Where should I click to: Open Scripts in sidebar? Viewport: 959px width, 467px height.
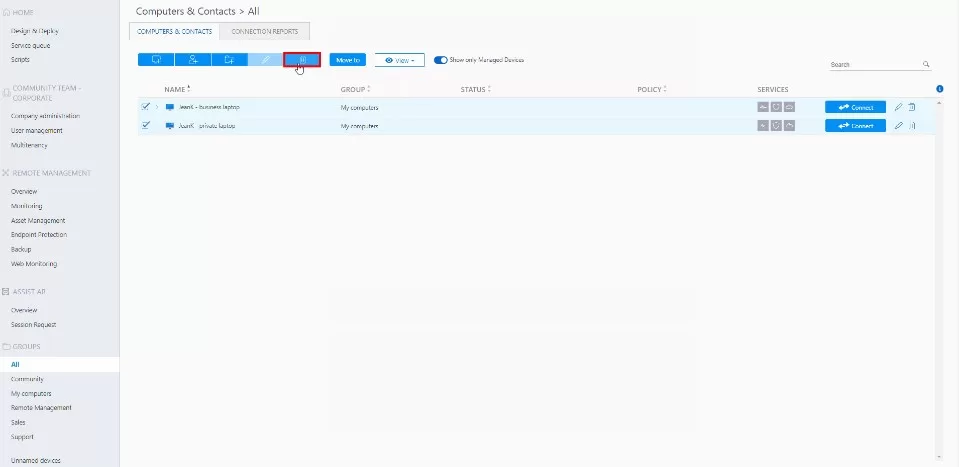20,59
